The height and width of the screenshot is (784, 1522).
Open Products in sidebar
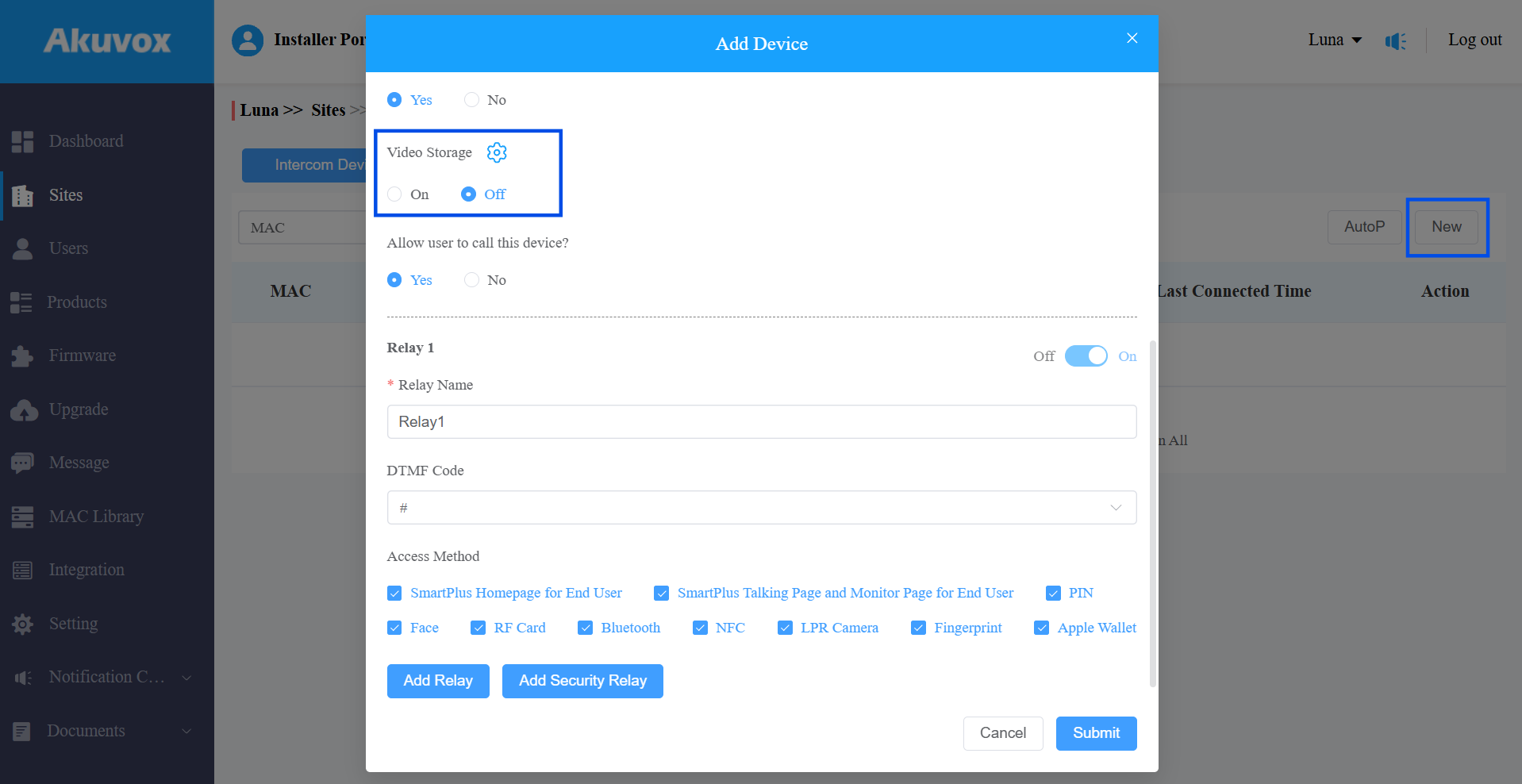[76, 302]
